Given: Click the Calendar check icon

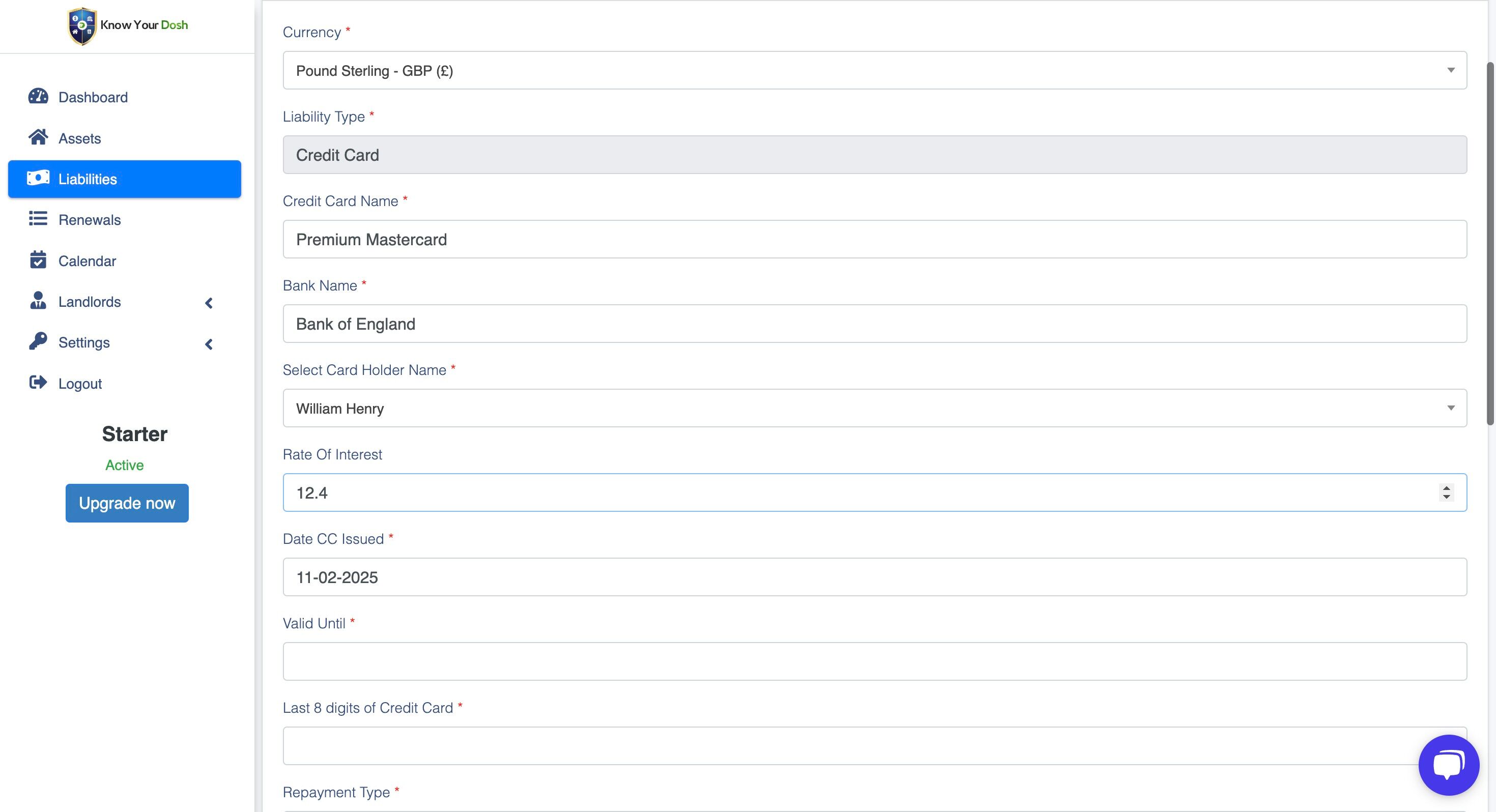Looking at the screenshot, I should tap(38, 260).
